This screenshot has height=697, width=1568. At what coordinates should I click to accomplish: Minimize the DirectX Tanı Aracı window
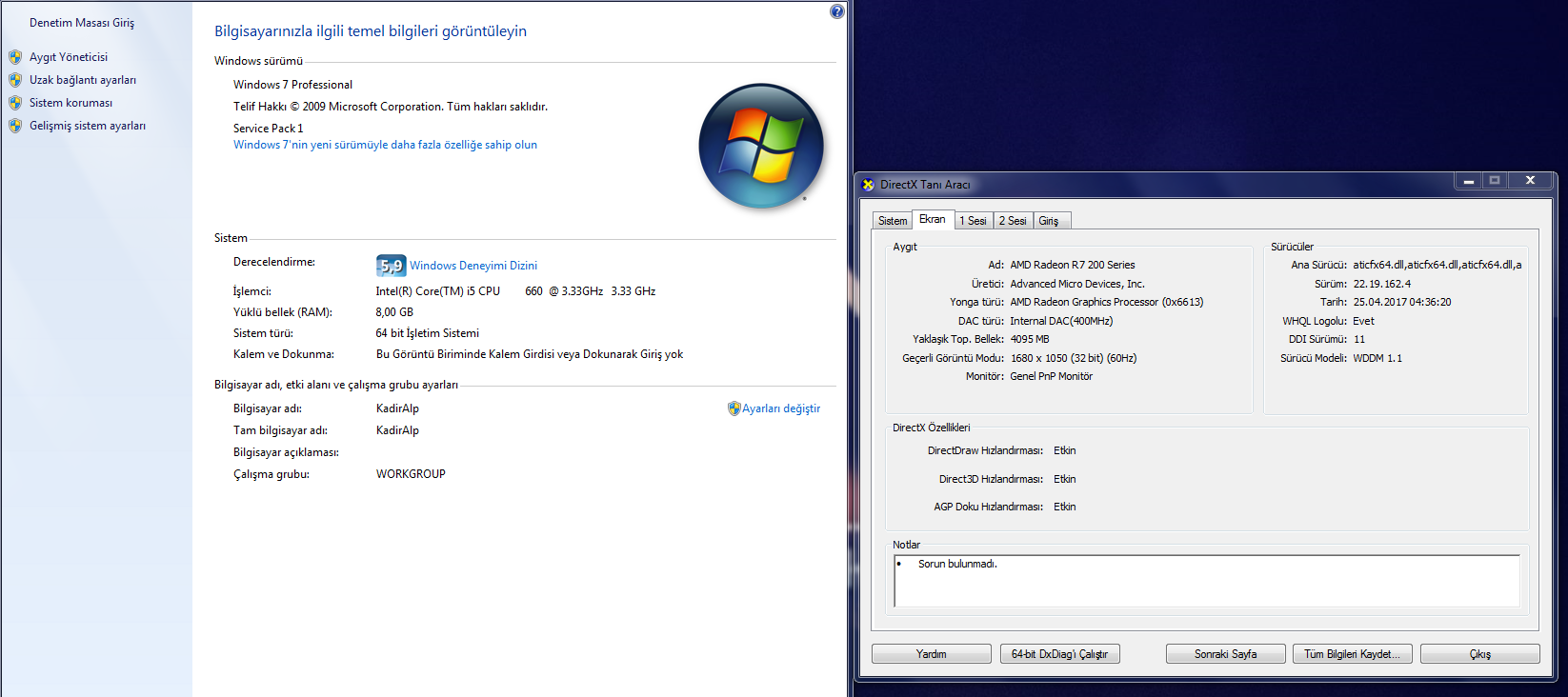[1468, 180]
